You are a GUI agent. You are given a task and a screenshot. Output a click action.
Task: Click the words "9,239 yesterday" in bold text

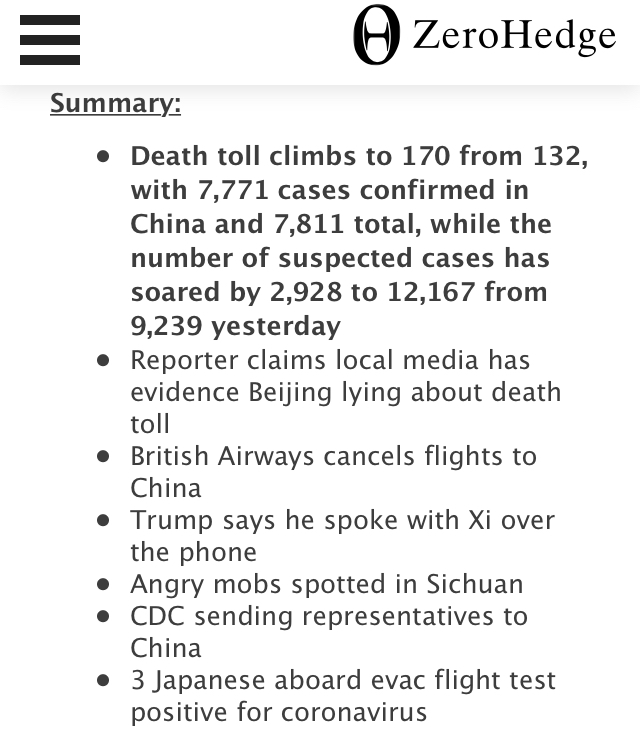[236, 326]
